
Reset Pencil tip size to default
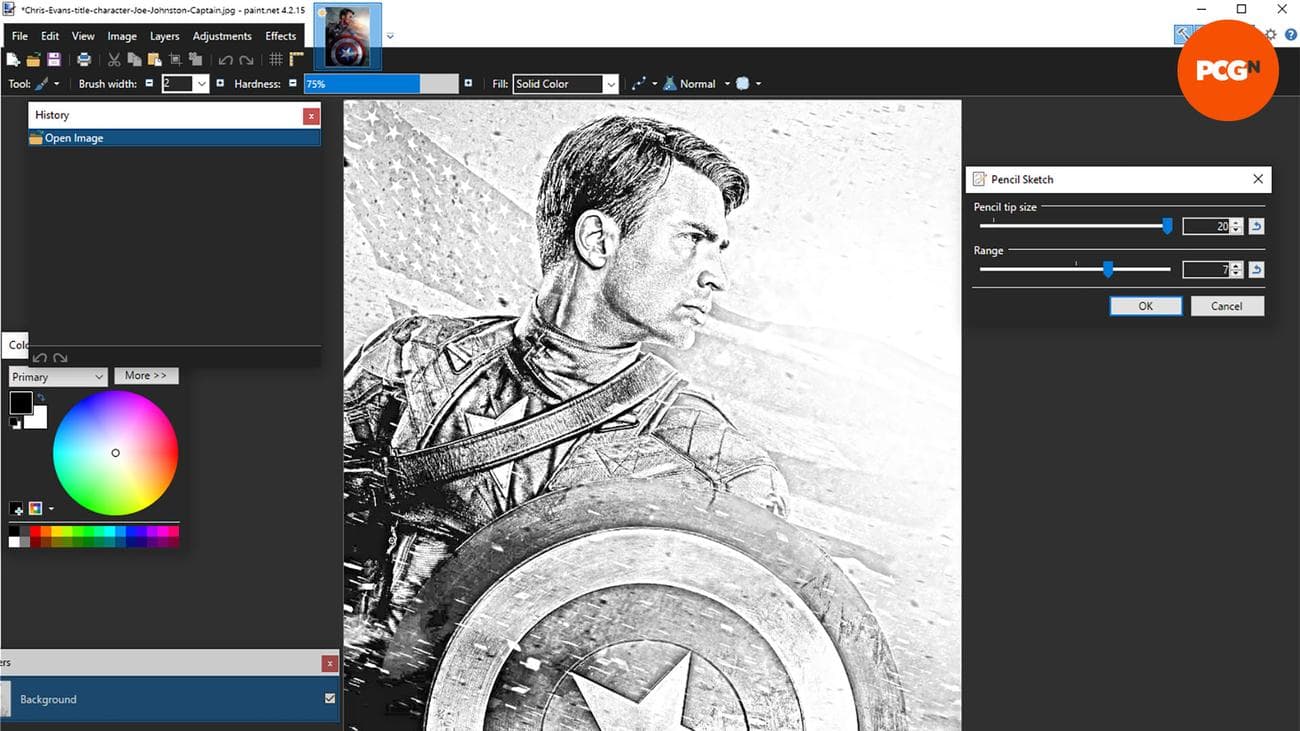pyautogui.click(x=1256, y=227)
